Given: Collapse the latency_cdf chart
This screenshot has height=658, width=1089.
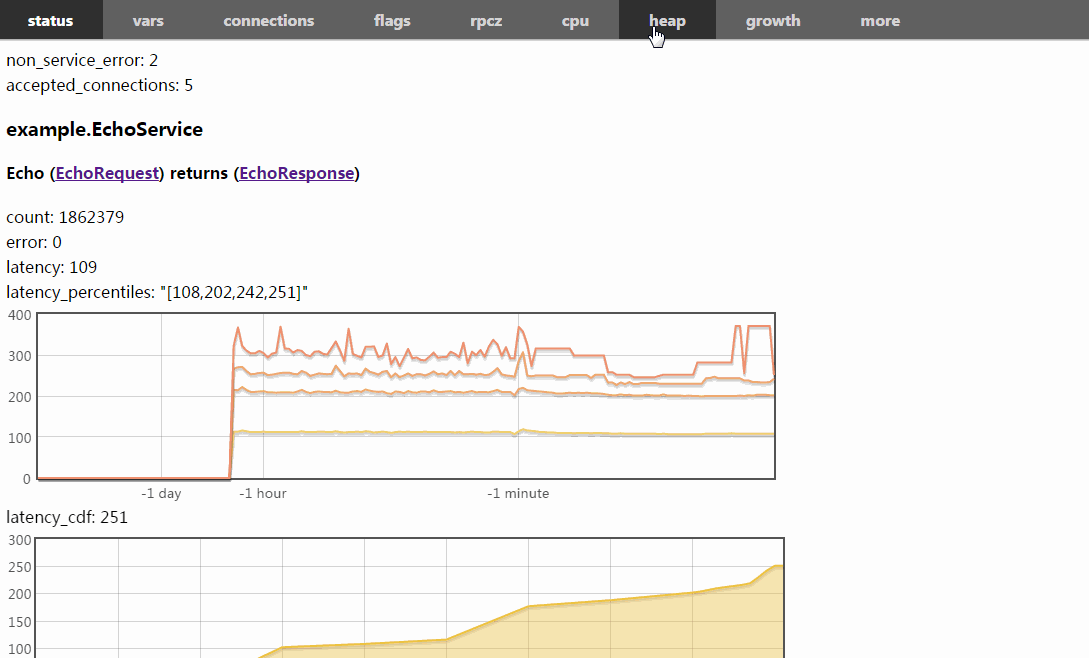Looking at the screenshot, I should 67,517.
